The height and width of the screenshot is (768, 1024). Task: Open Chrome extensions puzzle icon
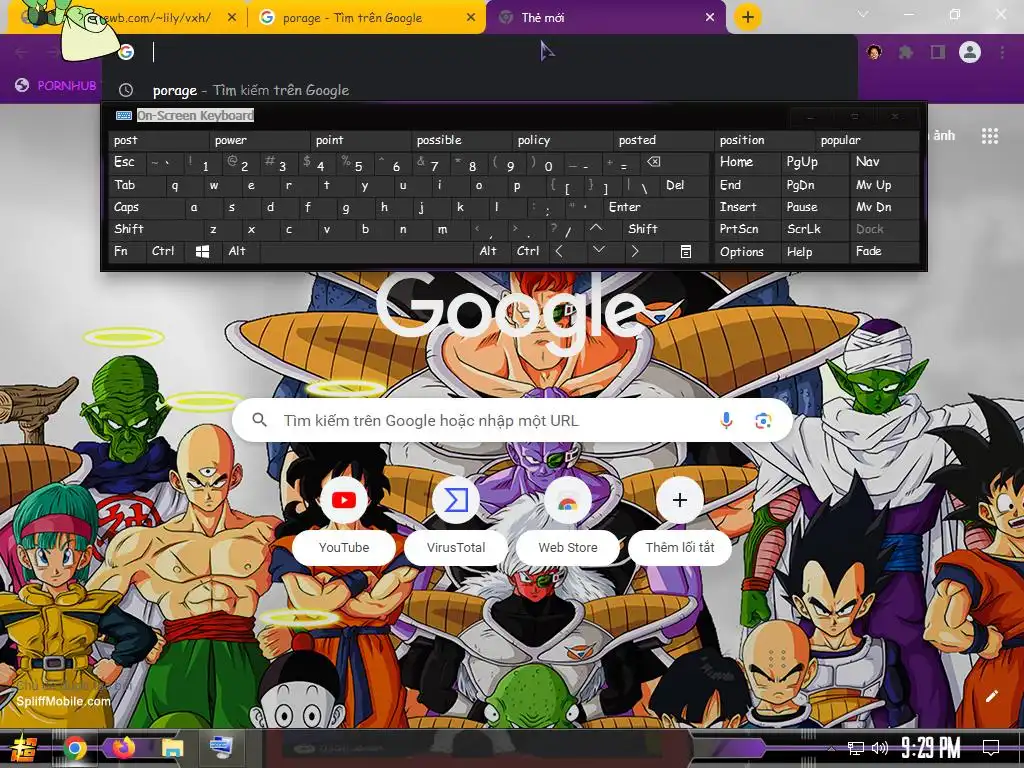(x=906, y=52)
